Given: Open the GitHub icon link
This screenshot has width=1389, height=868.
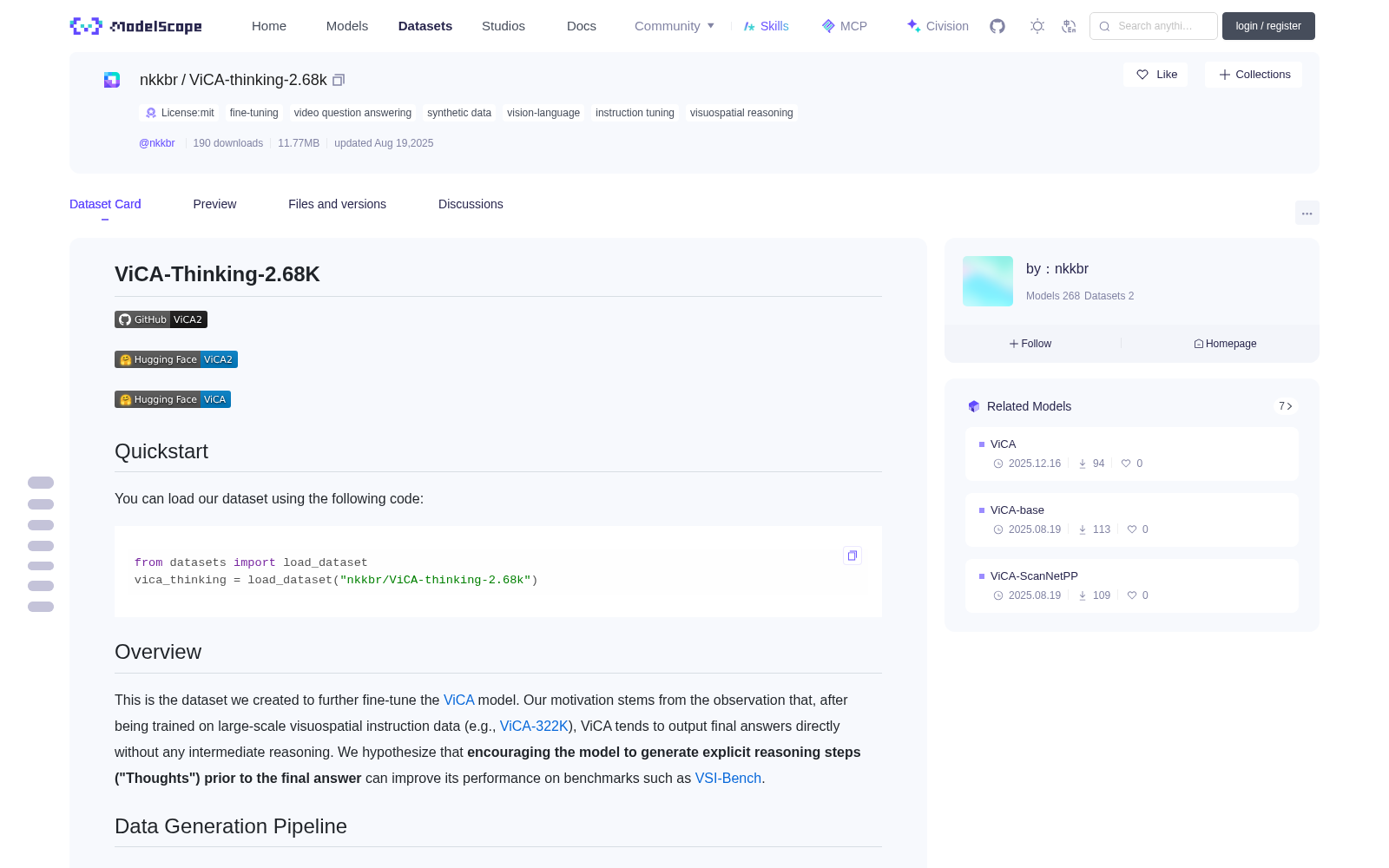Looking at the screenshot, I should 997,26.
